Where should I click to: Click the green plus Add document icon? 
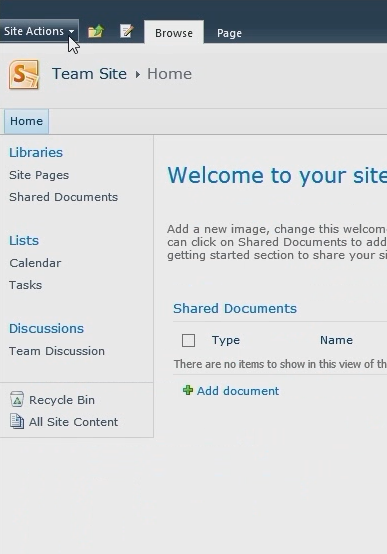[x=188, y=390]
